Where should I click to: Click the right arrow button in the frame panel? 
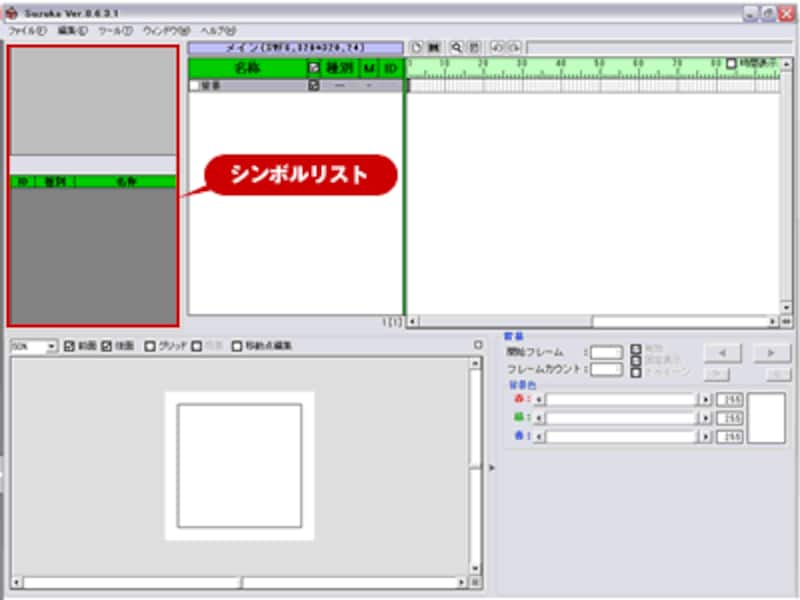pos(770,351)
